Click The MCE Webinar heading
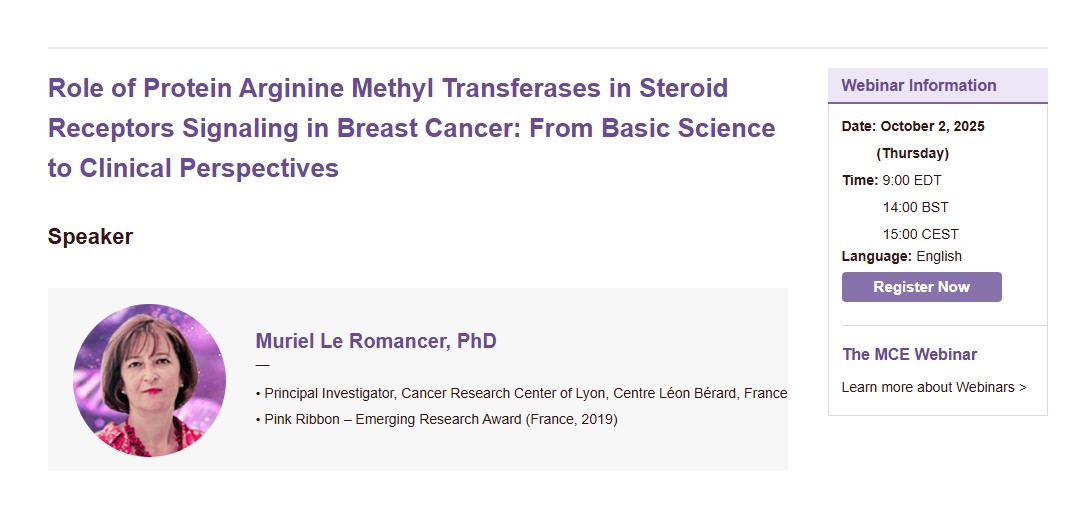The image size is (1081, 512). [x=909, y=354]
